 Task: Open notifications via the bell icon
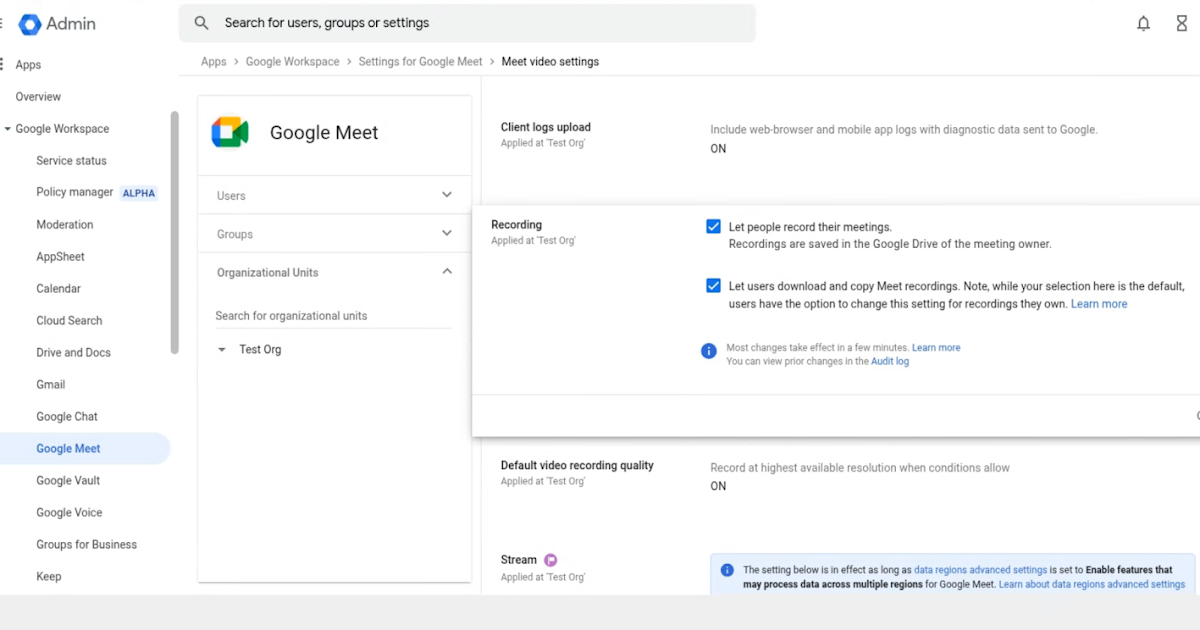[1143, 23]
